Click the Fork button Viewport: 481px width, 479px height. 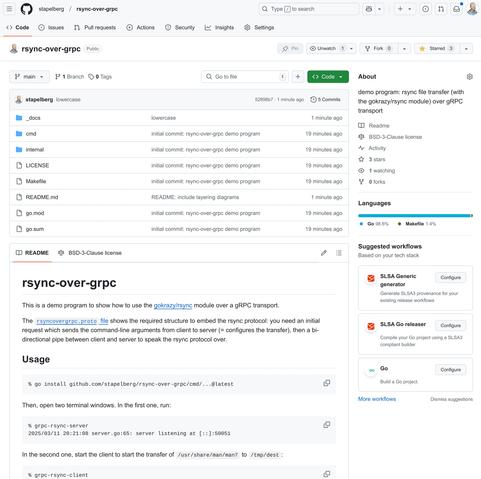tap(378, 49)
